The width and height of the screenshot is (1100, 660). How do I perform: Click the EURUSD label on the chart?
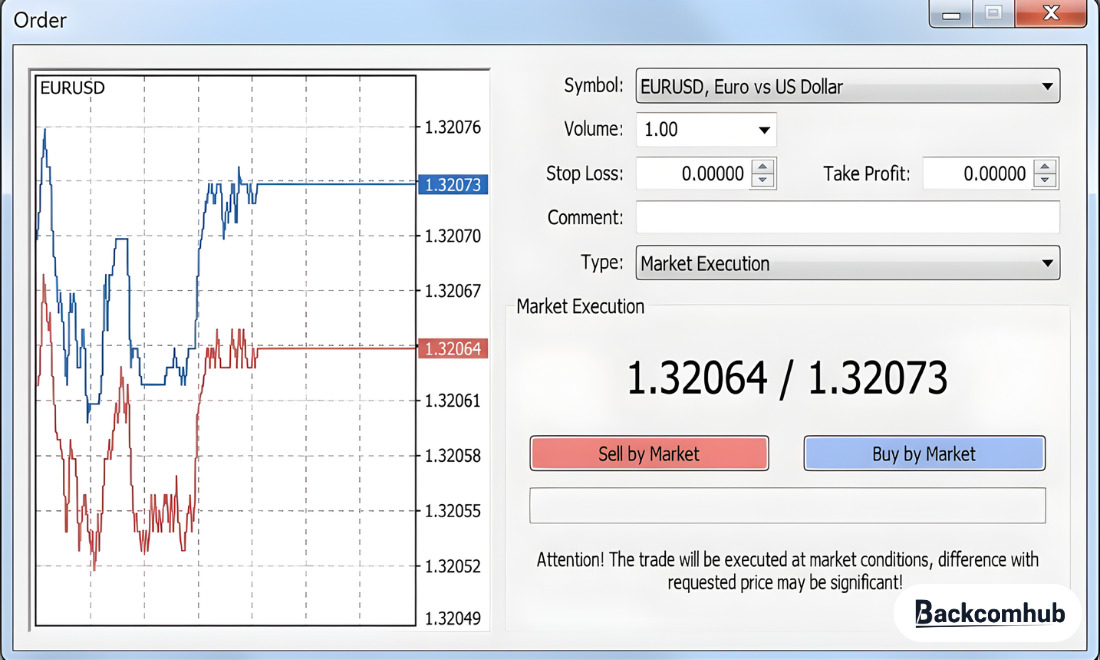pyautogui.click(x=71, y=88)
